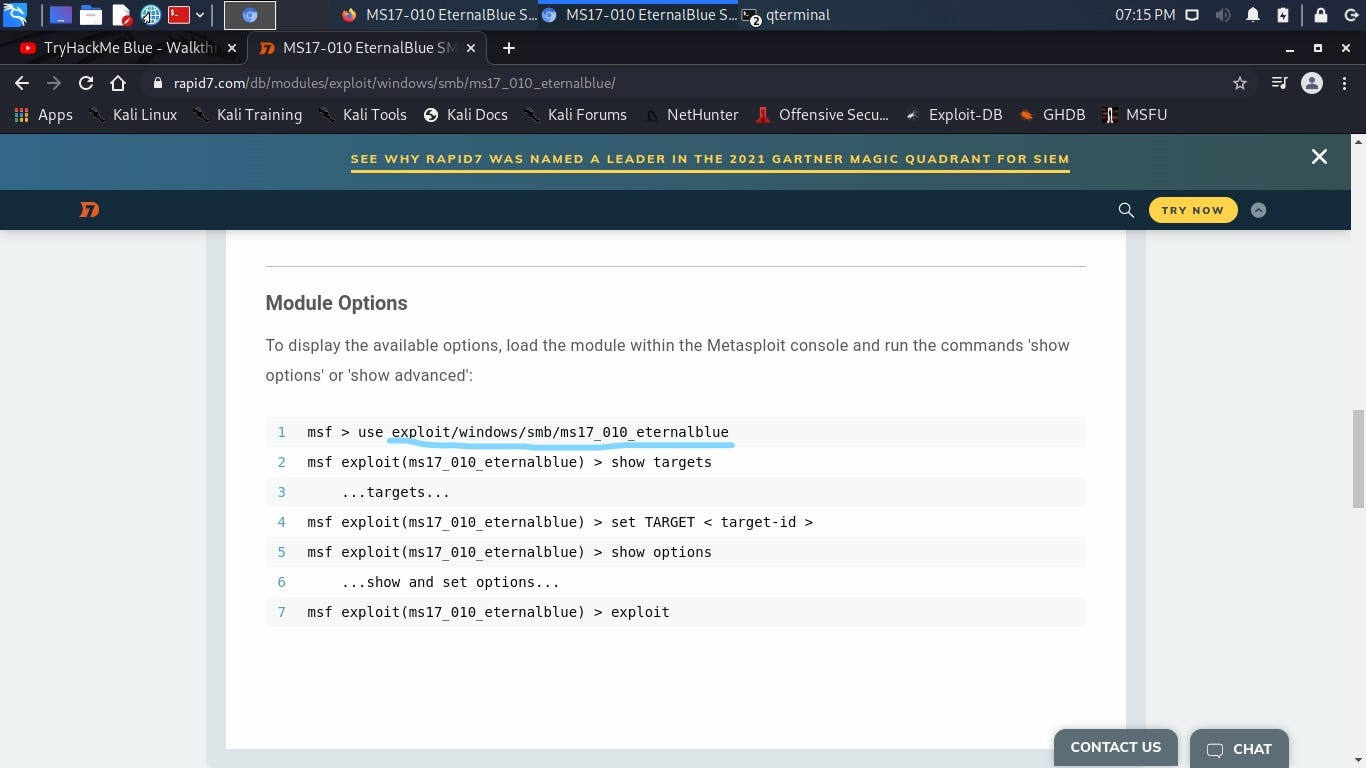Open the battery power manager tray icon
Image resolution: width=1366 pixels, height=768 pixels.
(1283, 15)
